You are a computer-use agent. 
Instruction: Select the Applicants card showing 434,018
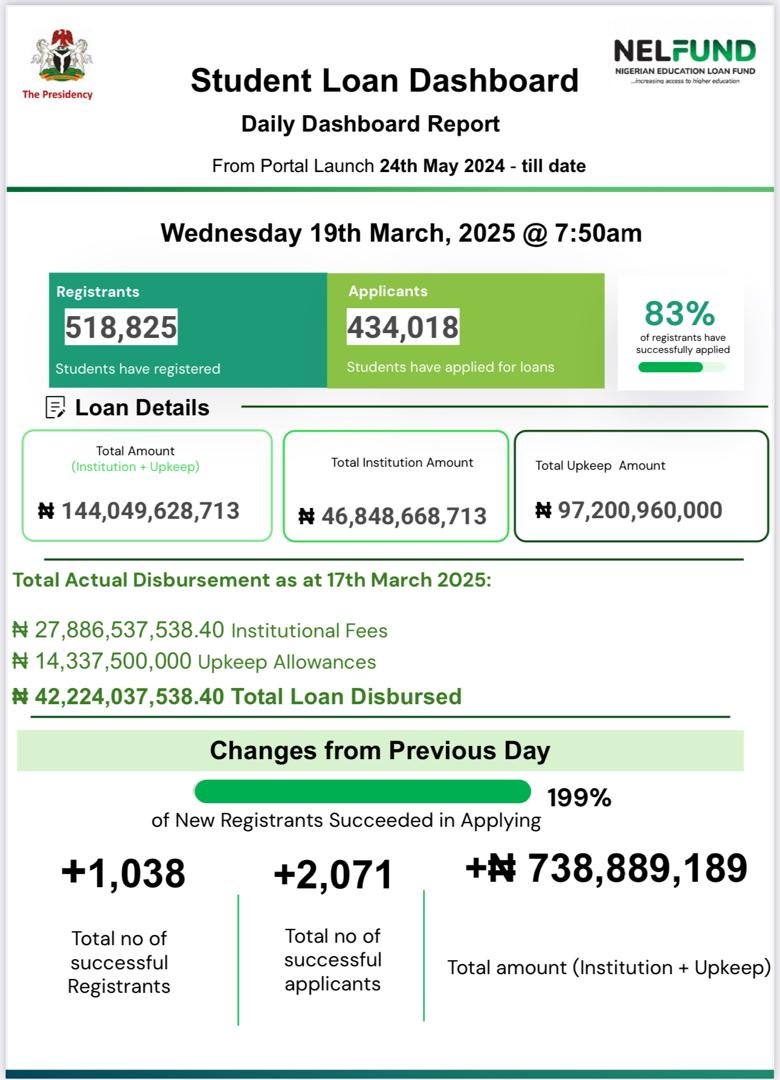(x=465, y=330)
